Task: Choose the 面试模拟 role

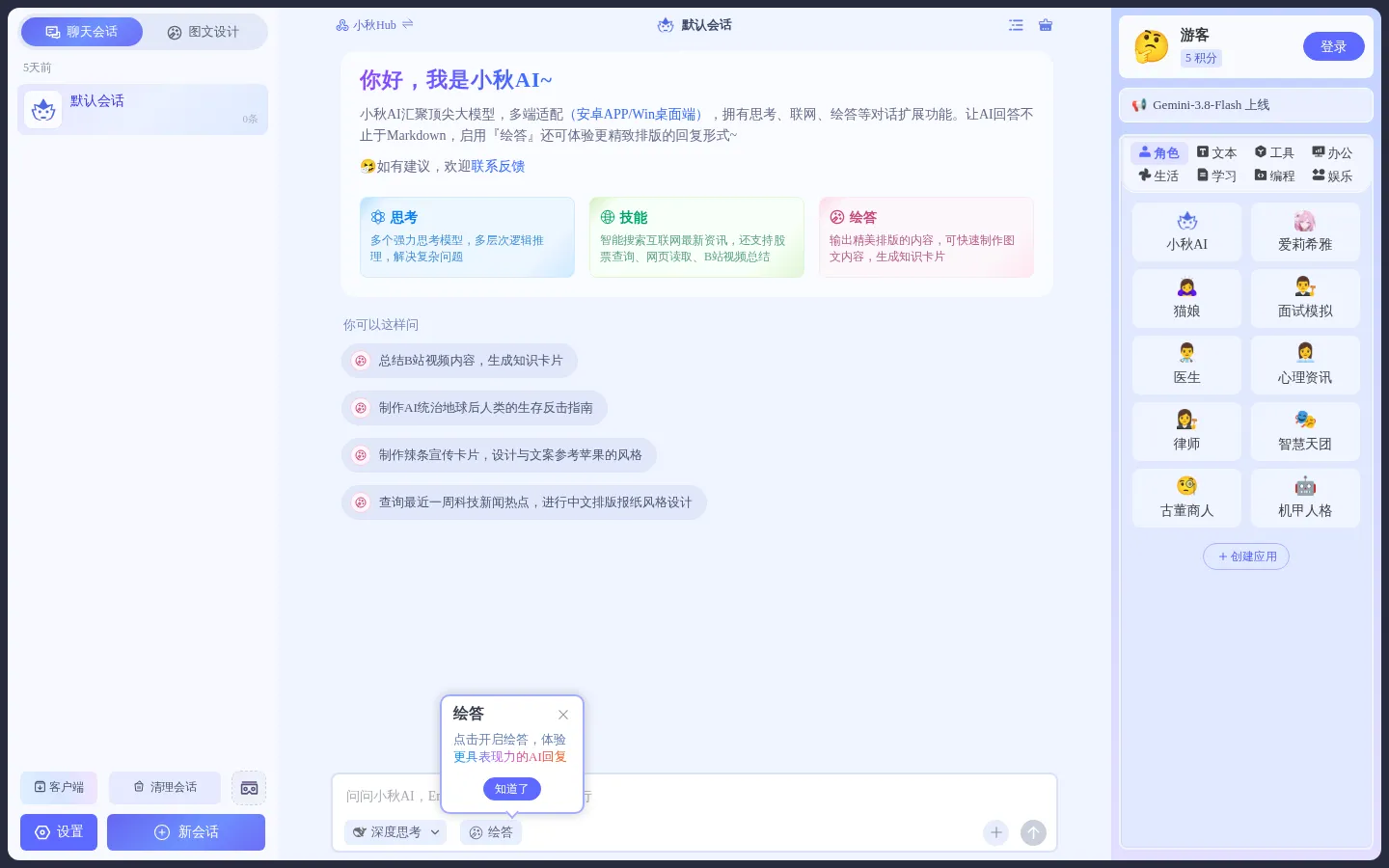Action: tap(1305, 299)
